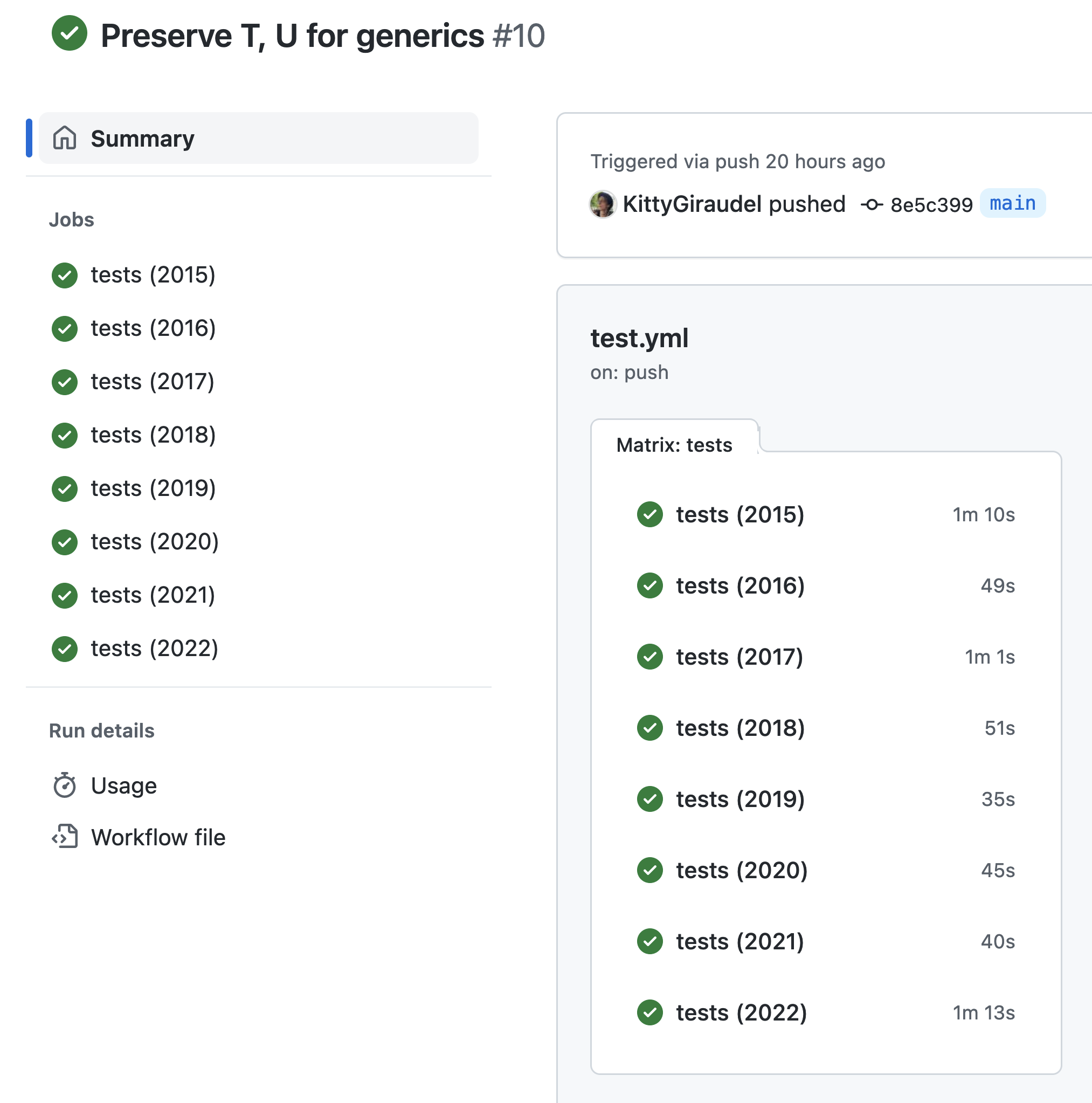
Task: Click the commit icon before 8e5c399
Action: pyautogui.click(x=872, y=204)
